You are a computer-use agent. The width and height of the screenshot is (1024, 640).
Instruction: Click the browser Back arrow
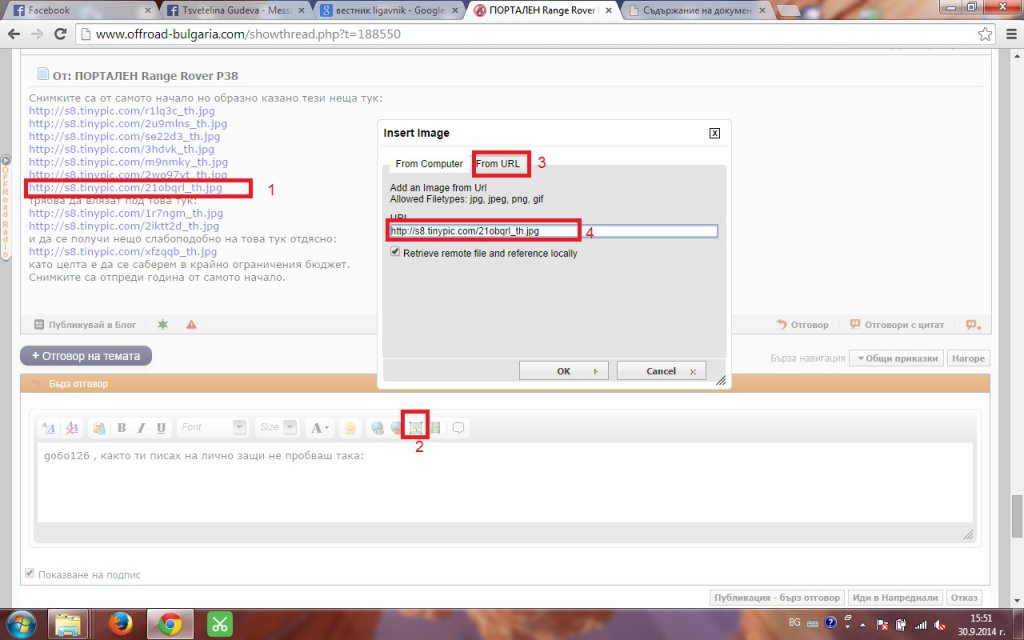click(x=14, y=34)
